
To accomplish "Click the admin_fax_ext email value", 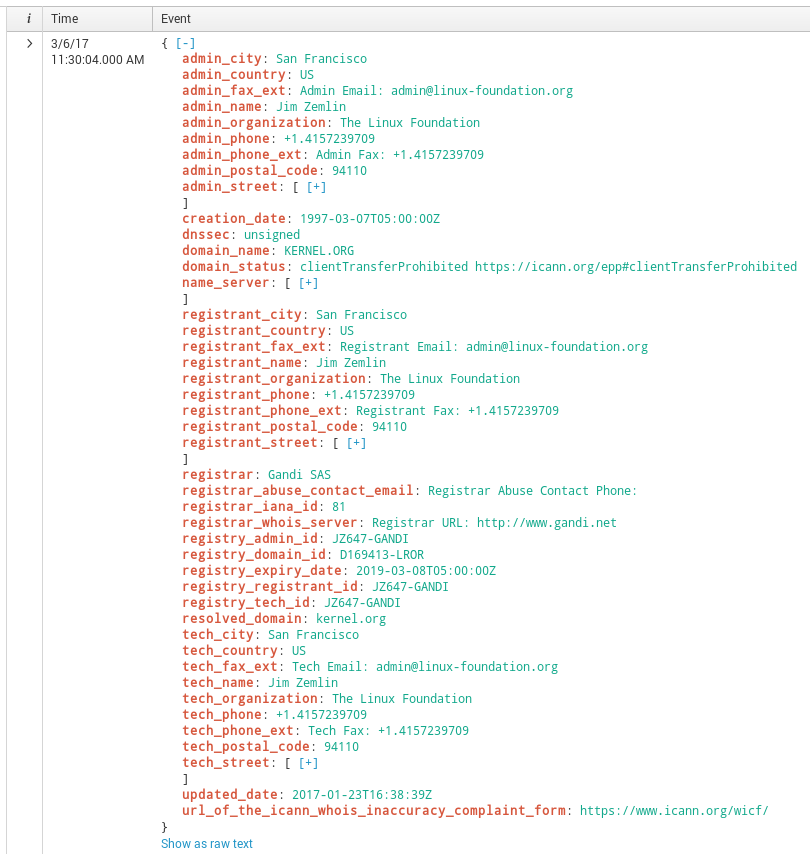I will [x=436, y=90].
